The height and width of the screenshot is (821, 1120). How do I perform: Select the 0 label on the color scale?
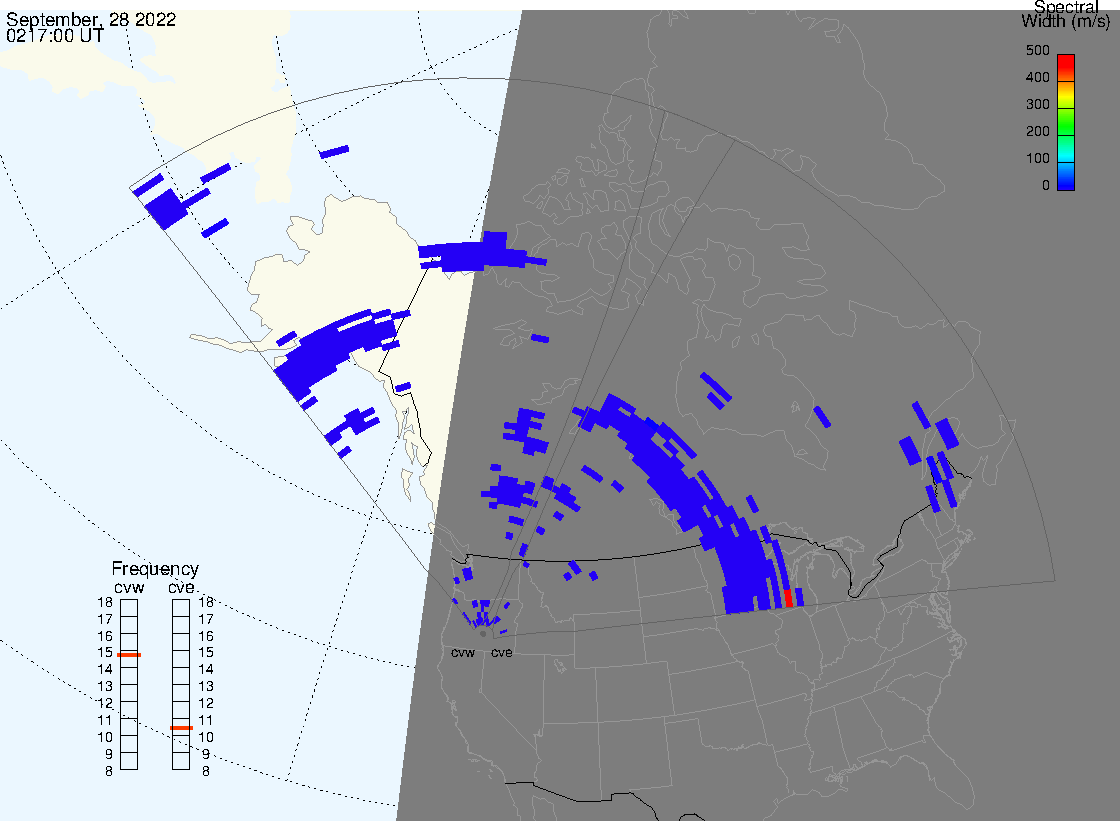coord(1046,186)
